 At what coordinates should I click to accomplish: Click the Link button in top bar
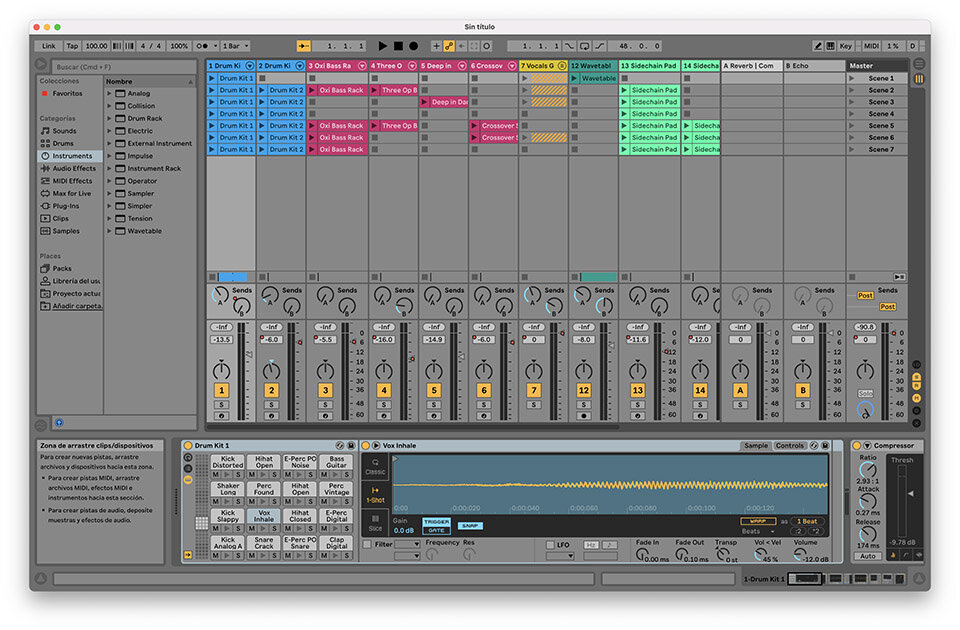click(48, 46)
